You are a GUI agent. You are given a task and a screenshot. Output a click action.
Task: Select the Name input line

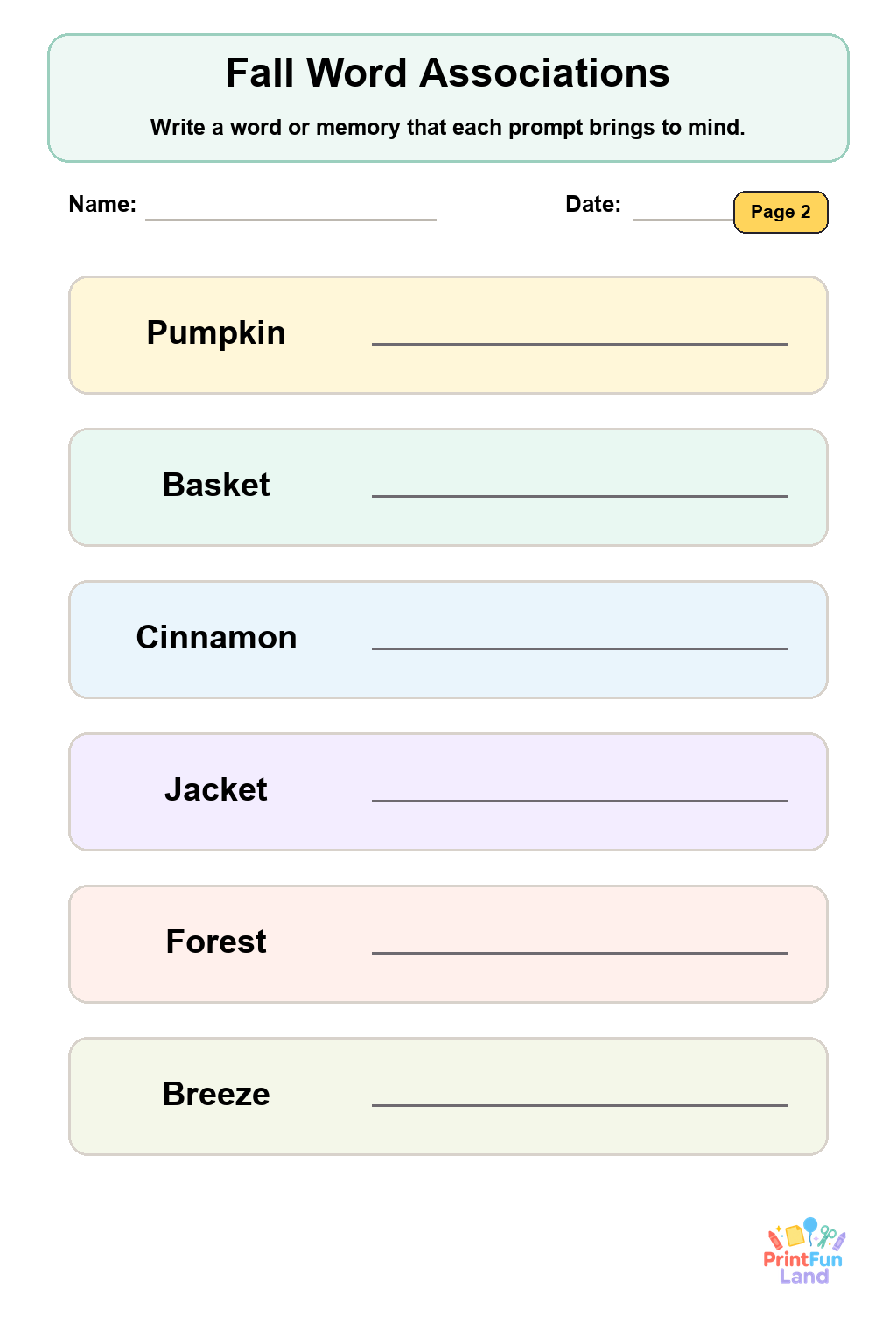coord(290,218)
